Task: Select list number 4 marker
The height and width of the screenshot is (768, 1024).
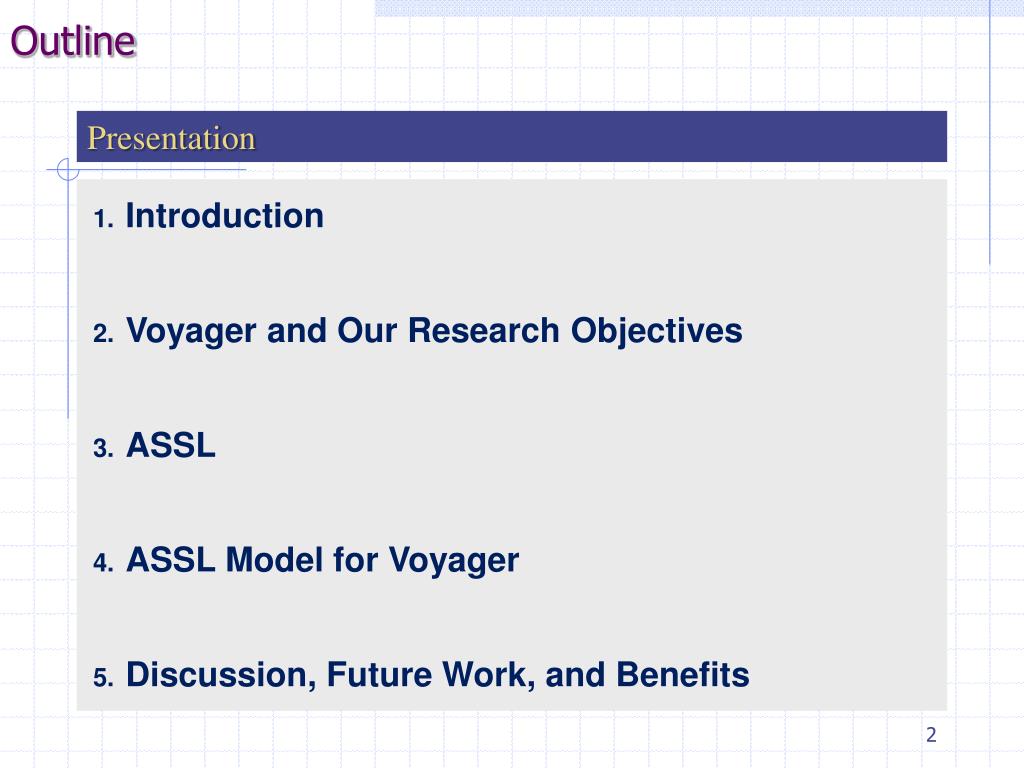Action: [103, 563]
